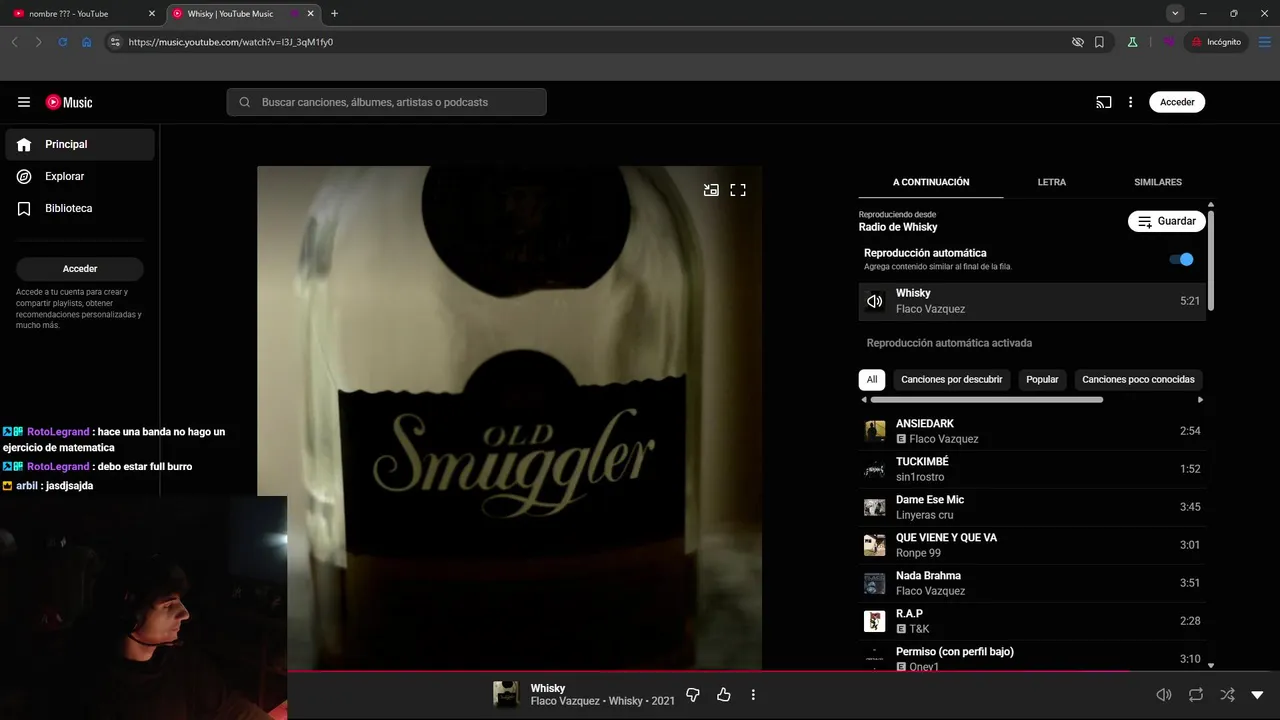Click the volume speaker icon in player bar
The height and width of the screenshot is (720, 1280).
coord(1164,695)
